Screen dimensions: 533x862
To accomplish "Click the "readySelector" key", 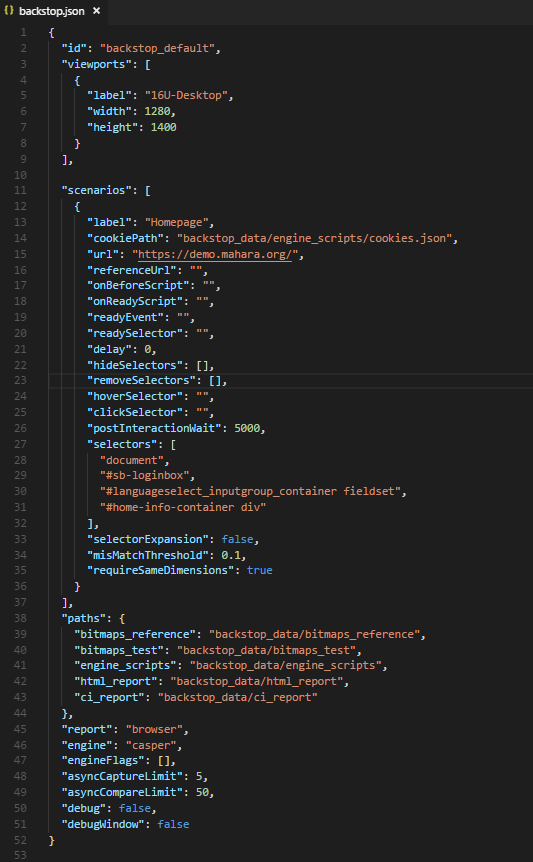I will (135, 333).
